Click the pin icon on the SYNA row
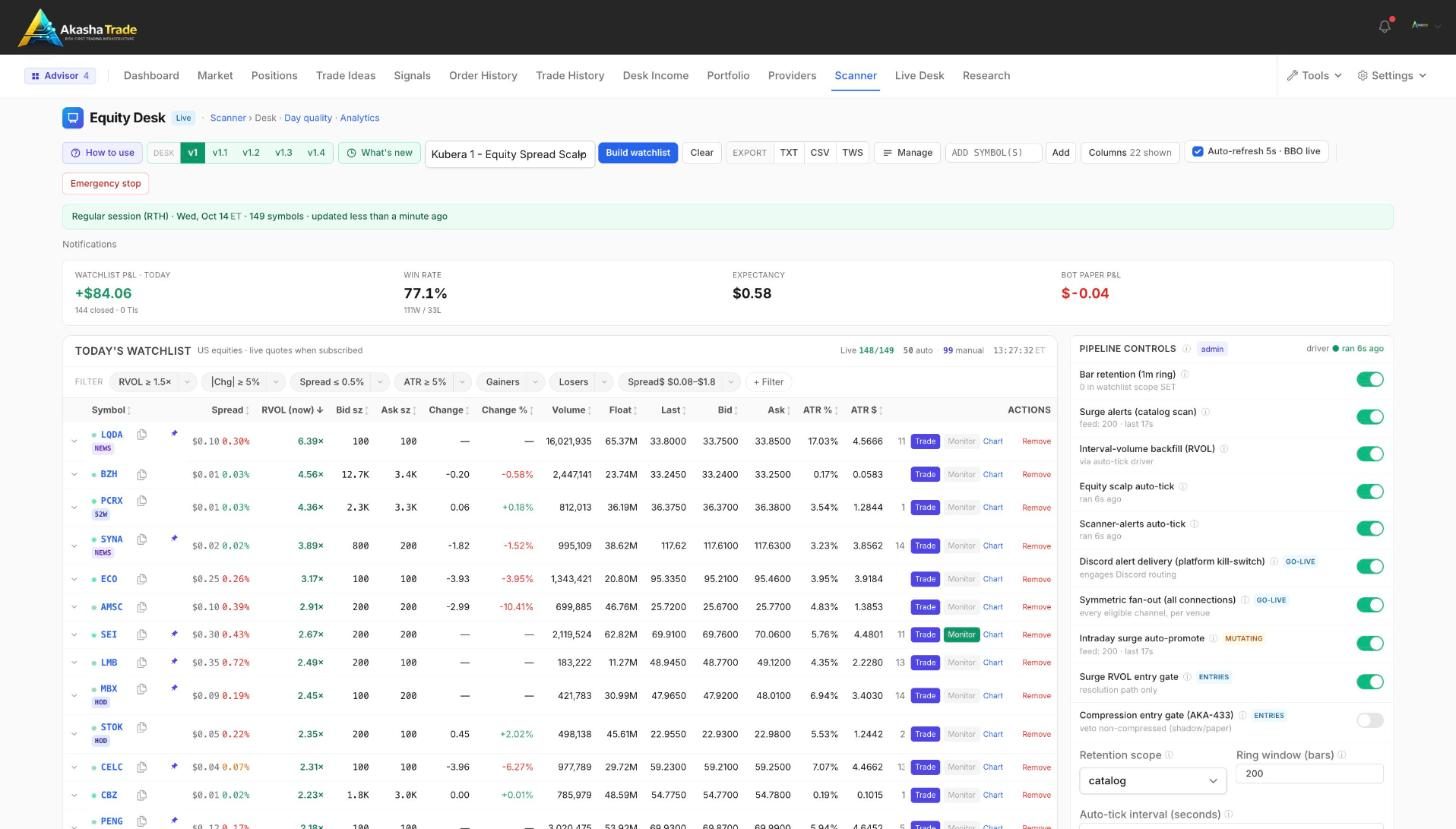The height and width of the screenshot is (829, 1456). coord(174,539)
